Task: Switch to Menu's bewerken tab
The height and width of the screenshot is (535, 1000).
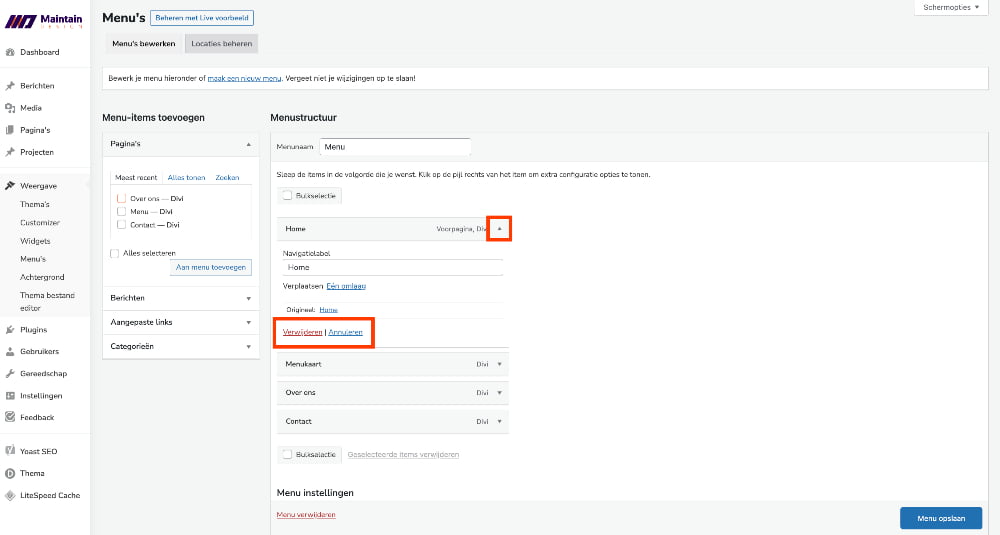Action: 143,44
